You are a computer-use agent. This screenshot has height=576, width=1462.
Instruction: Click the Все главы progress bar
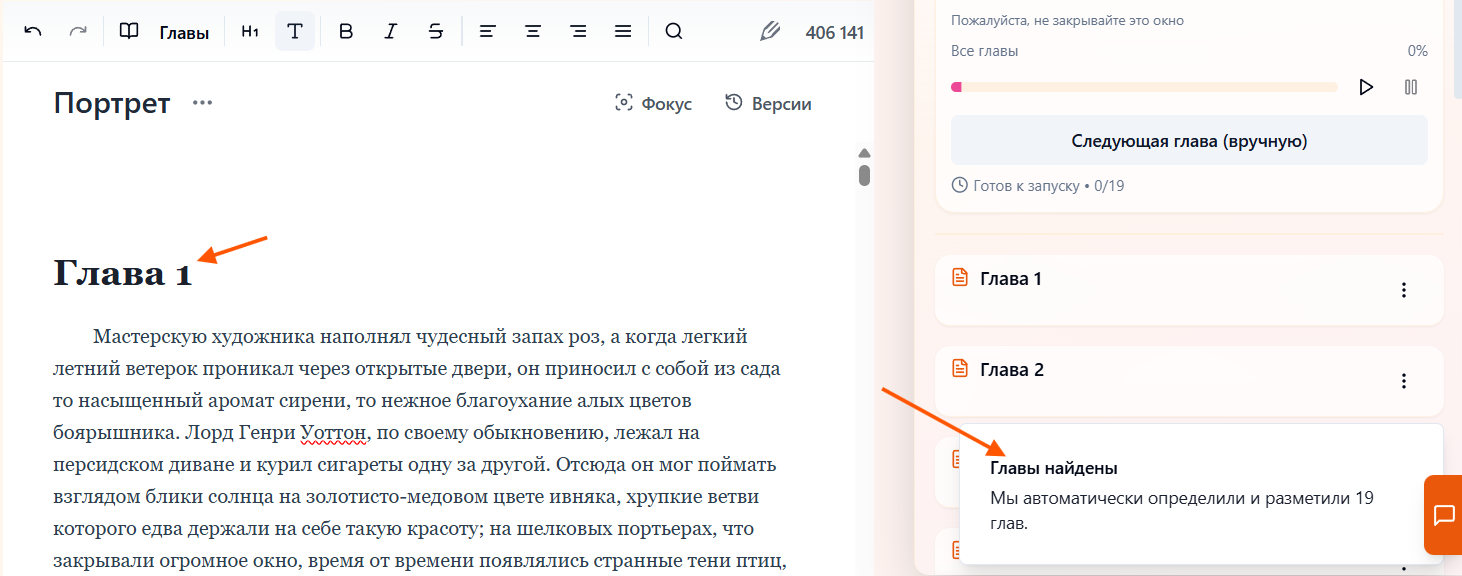coord(1144,87)
